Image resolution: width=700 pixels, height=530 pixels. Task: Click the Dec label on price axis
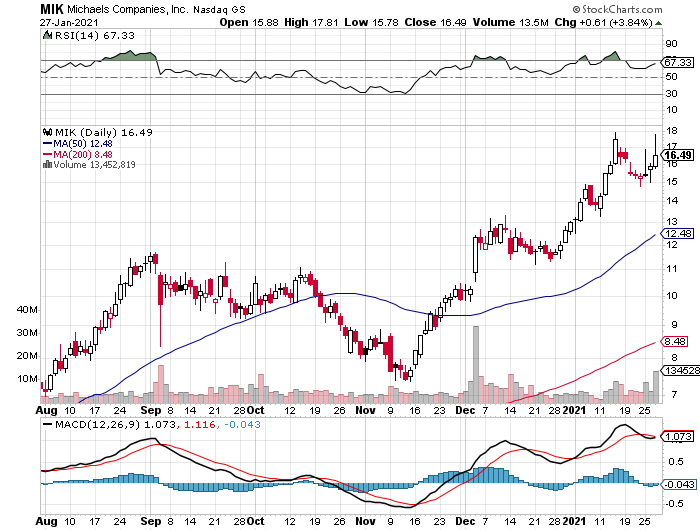tap(465, 410)
